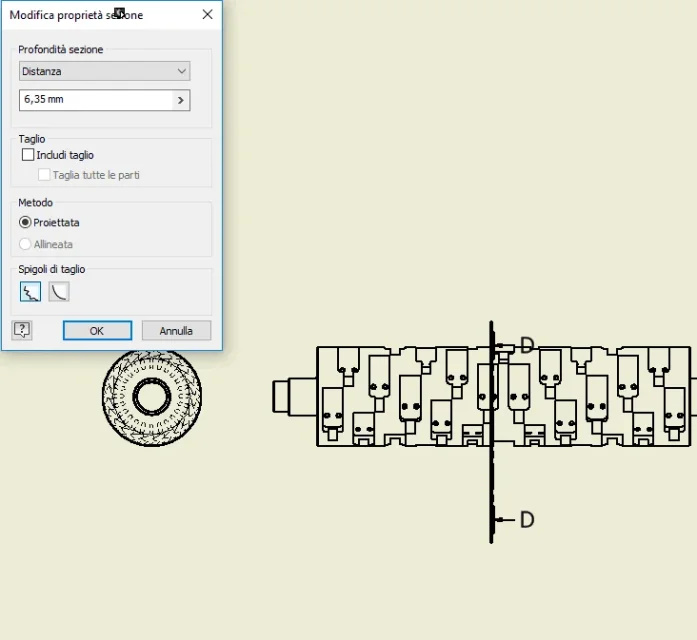Click the upper D section arrow label

click(x=527, y=345)
